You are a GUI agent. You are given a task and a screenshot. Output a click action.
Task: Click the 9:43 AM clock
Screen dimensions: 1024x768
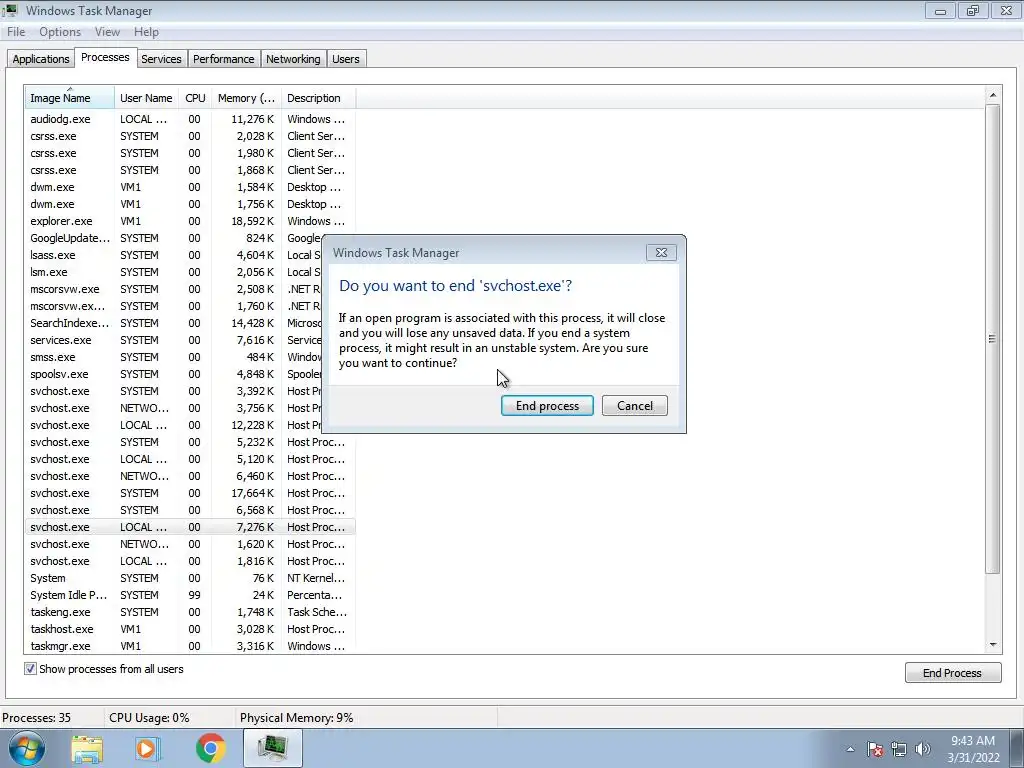973,741
